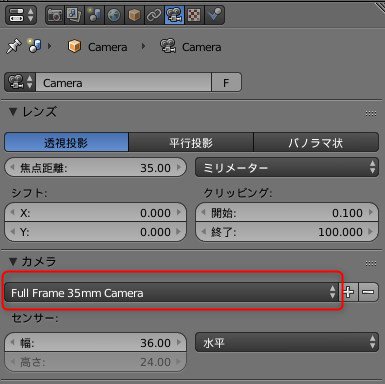Click the レンズ panel drag grip
This screenshot has height=384, width=385.
pyautogui.click(x=371, y=114)
